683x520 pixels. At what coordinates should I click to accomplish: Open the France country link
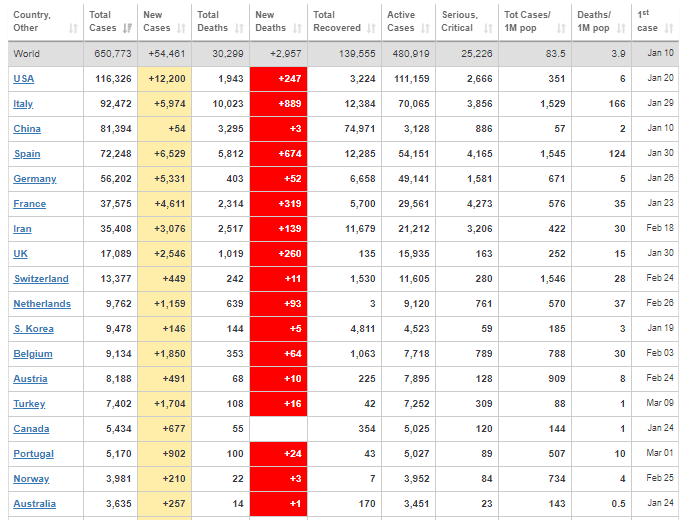tap(30, 204)
